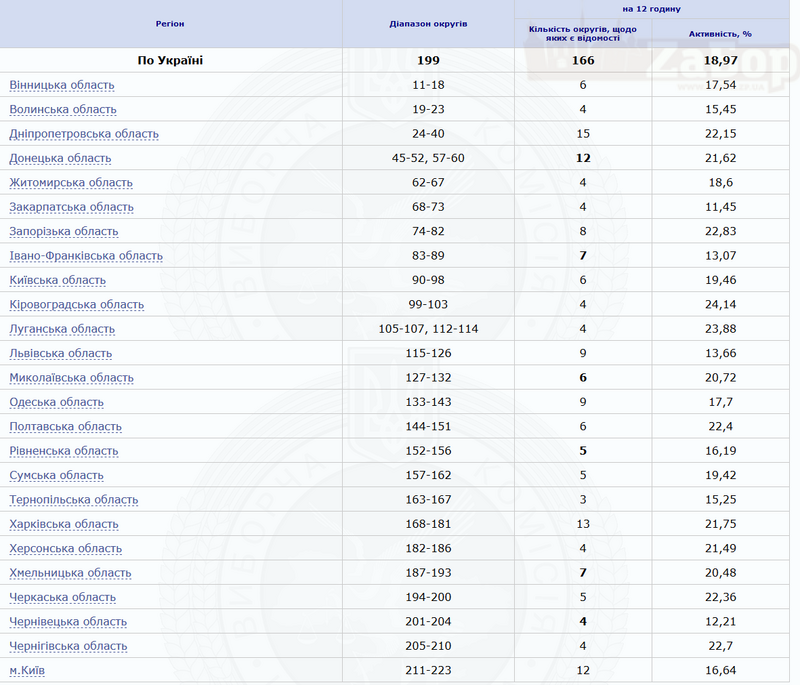Select Дніпропетровська область in the table

pos(84,134)
